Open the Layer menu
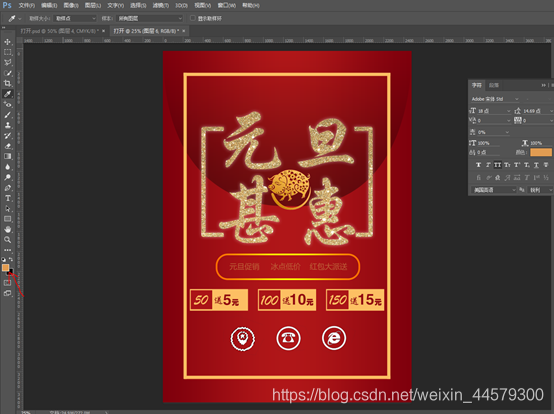554x414 pixels. click(93, 5)
